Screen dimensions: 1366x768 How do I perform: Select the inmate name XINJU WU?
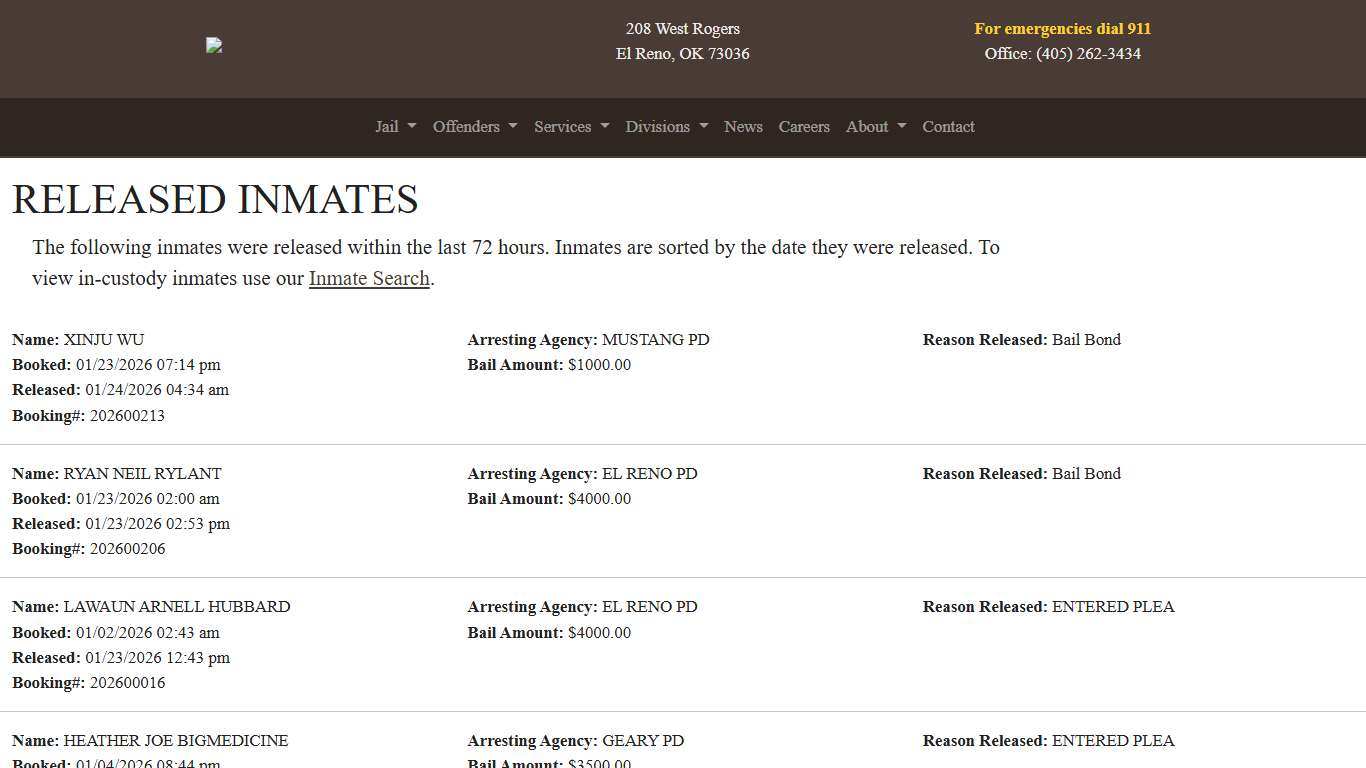103,340
